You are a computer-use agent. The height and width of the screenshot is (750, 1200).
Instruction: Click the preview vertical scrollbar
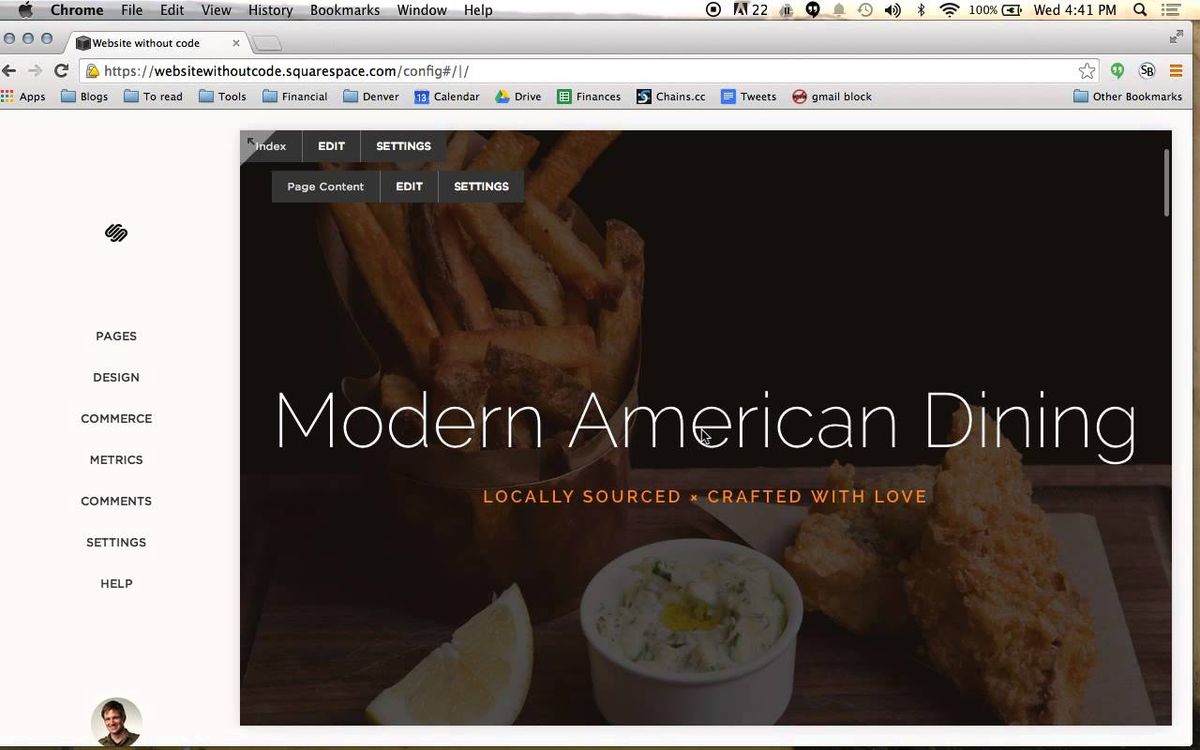[x=1165, y=182]
